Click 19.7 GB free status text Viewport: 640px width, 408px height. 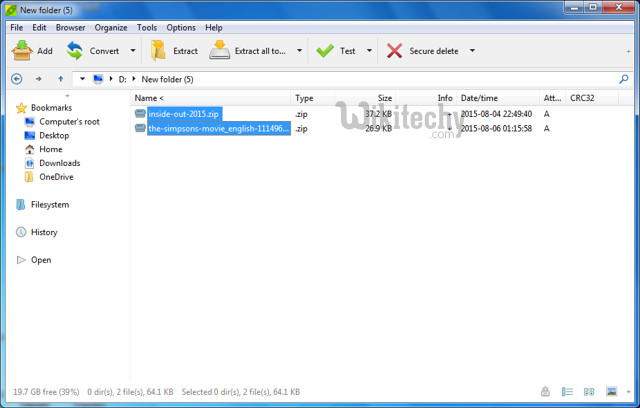click(46, 392)
